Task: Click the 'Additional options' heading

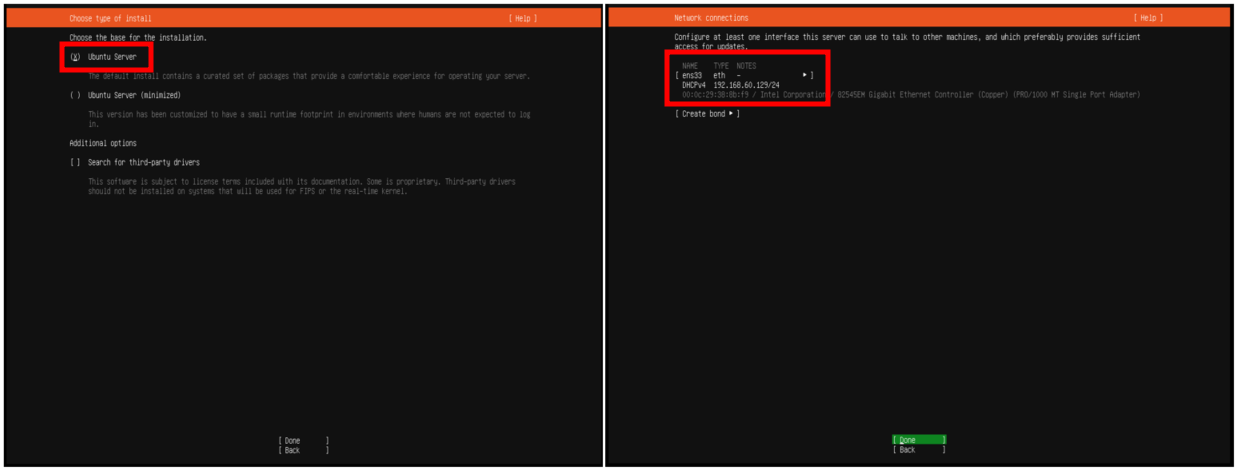Action: point(103,143)
